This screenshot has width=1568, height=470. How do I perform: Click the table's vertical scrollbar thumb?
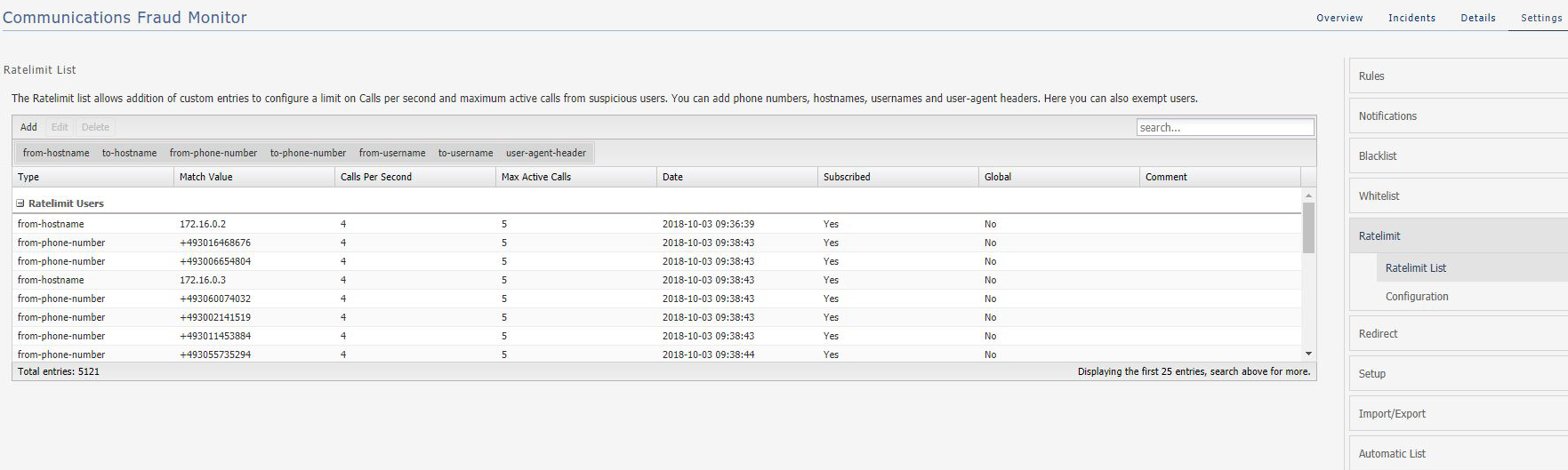[x=1308, y=227]
